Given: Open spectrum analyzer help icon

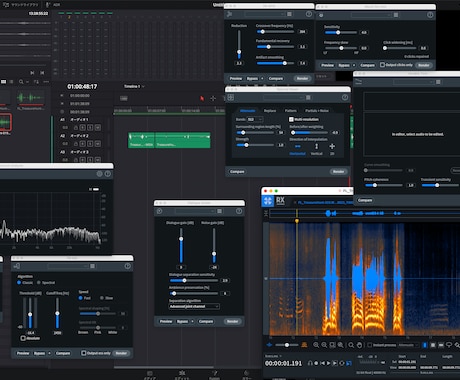Looking at the screenshot, I should pyautogui.click(x=108, y=174).
